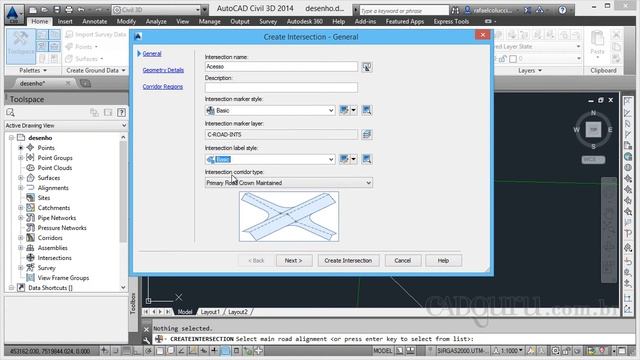Select the Points node icon in Toolspace
The height and width of the screenshot is (360, 640).
click(x=30, y=147)
